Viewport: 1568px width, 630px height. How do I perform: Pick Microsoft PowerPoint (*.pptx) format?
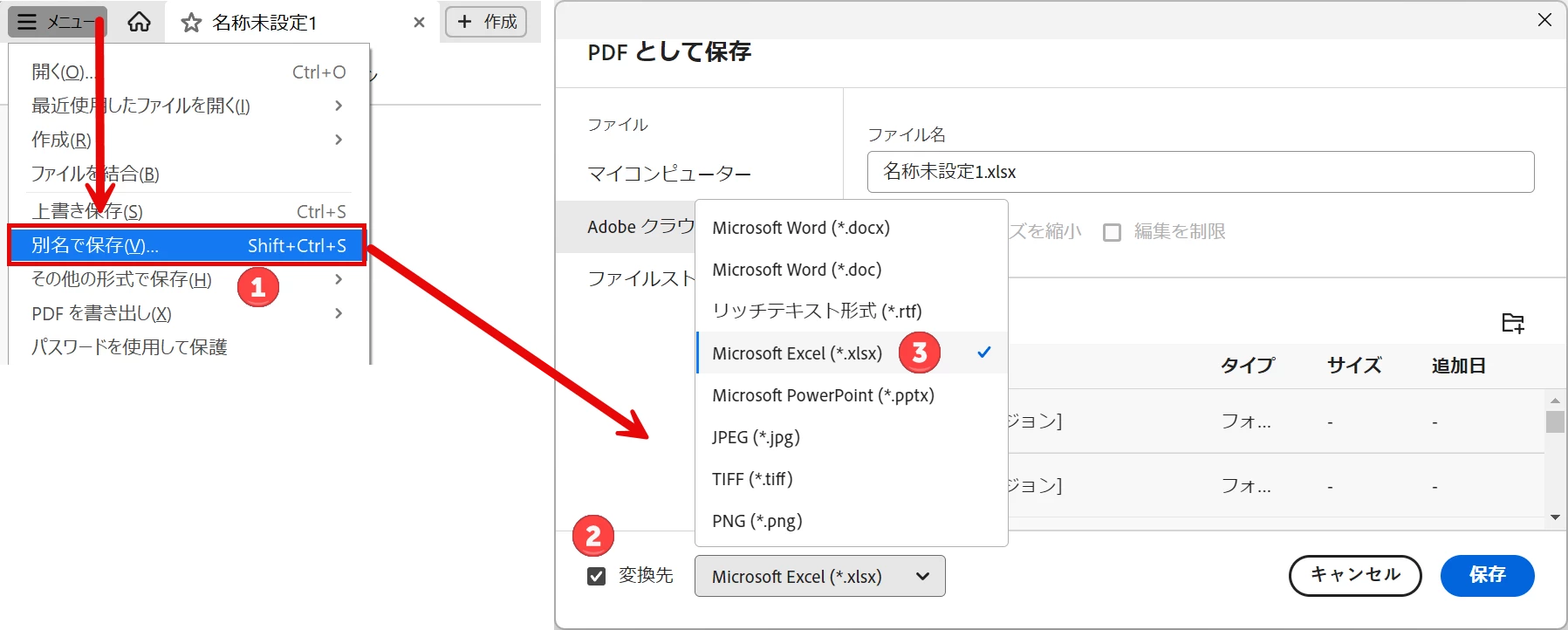coord(852,395)
